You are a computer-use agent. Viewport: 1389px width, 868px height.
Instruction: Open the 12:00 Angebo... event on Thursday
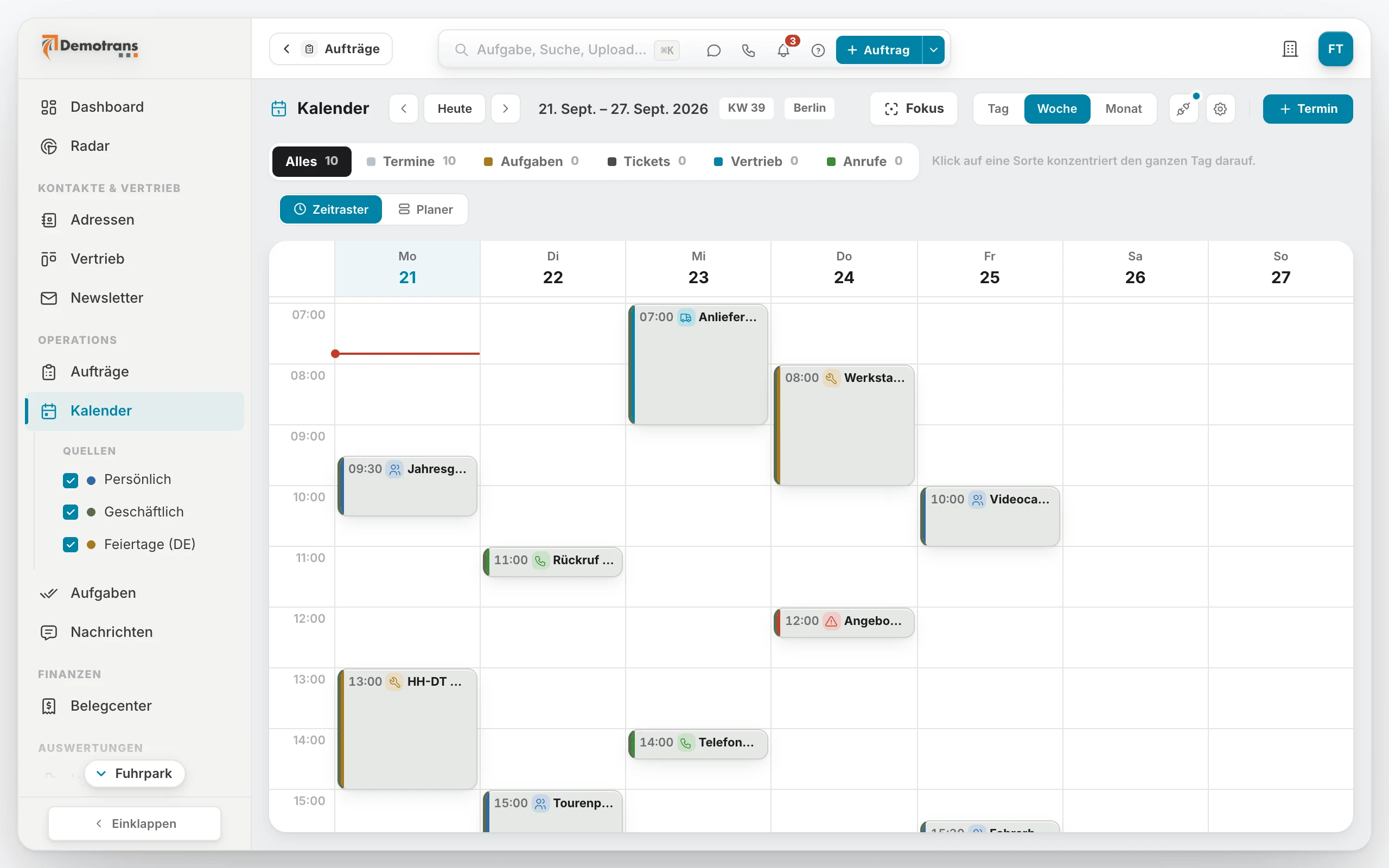point(844,622)
